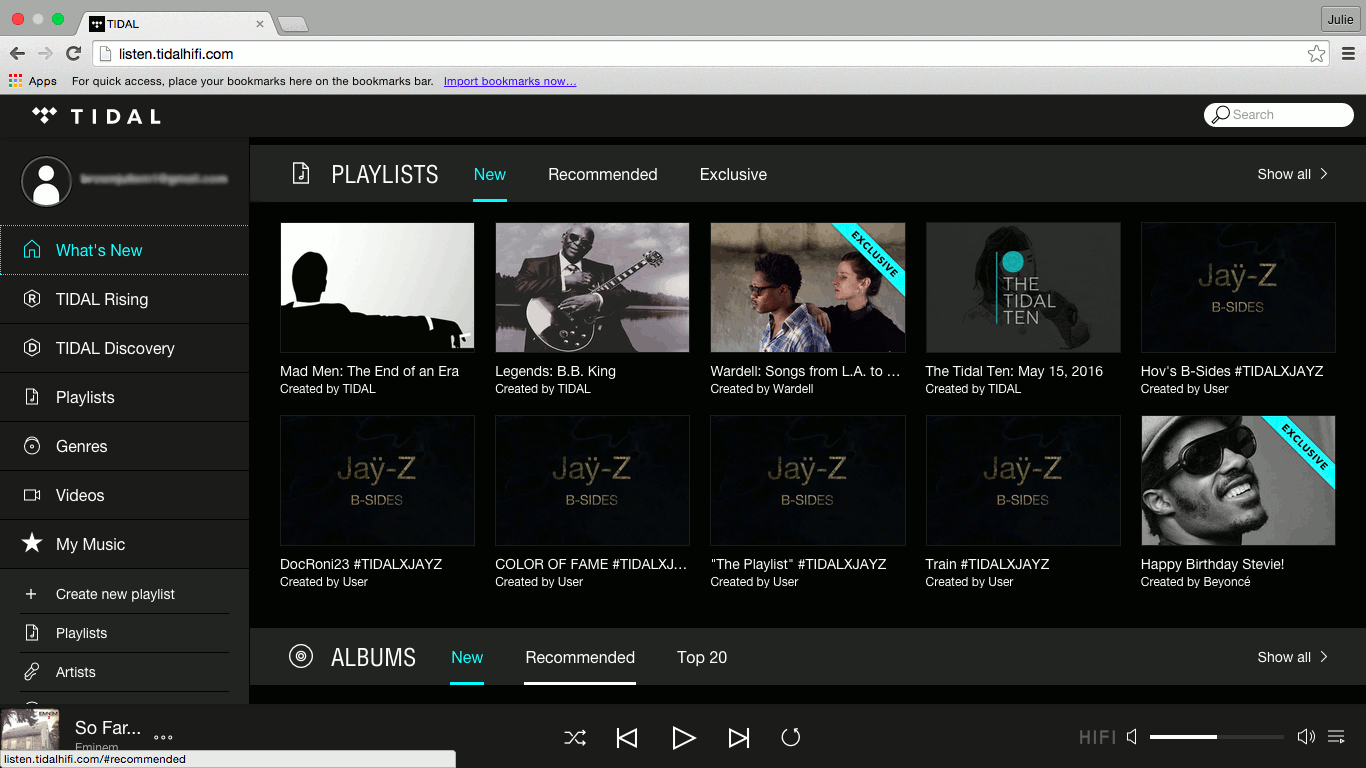The image size is (1366, 768).
Task: Click the Videos camera icon in sidebar
Action: click(x=33, y=495)
